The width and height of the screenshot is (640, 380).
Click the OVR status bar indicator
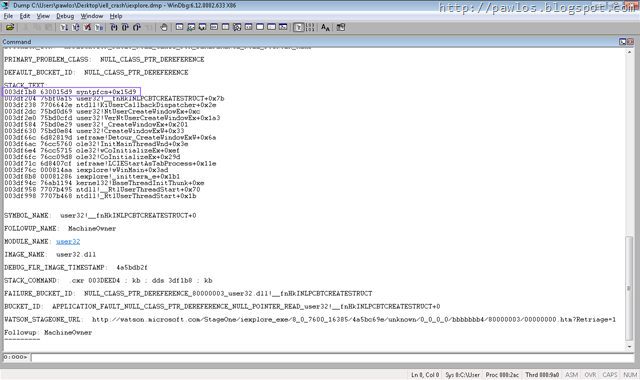tap(590, 375)
